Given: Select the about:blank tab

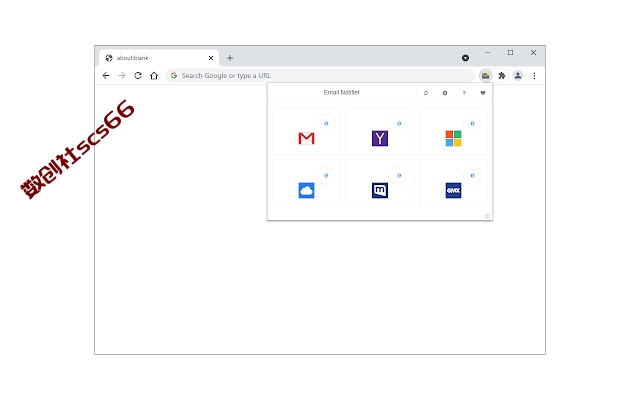Looking at the screenshot, I should [x=159, y=58].
